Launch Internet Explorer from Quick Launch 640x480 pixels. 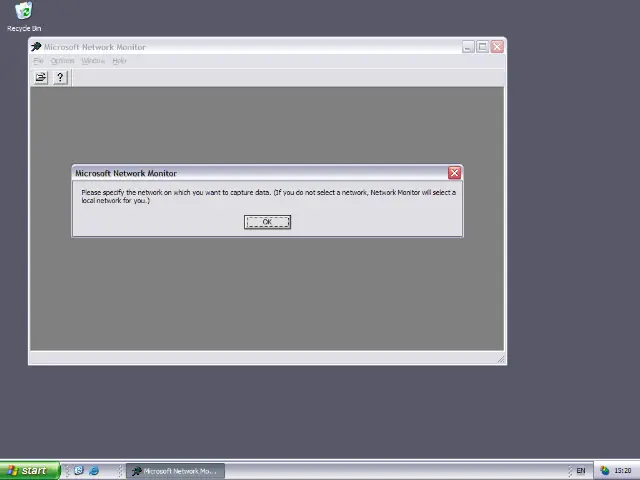pyautogui.click(x=94, y=471)
